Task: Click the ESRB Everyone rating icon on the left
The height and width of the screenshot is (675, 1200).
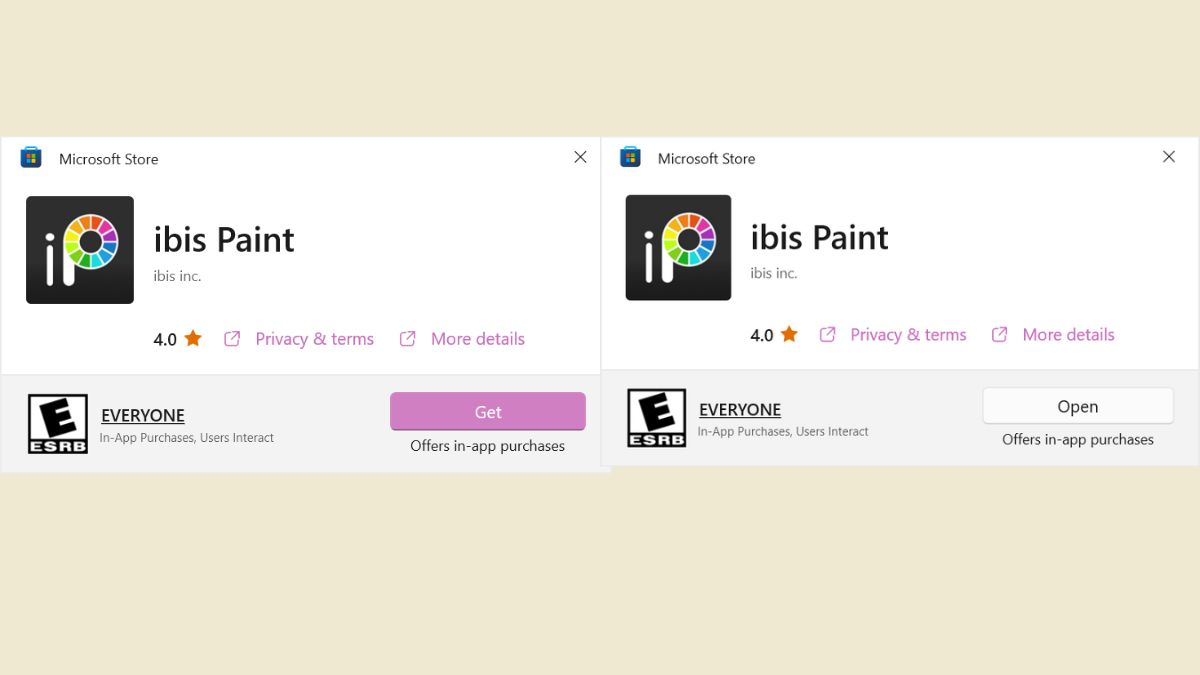Action: [x=57, y=422]
